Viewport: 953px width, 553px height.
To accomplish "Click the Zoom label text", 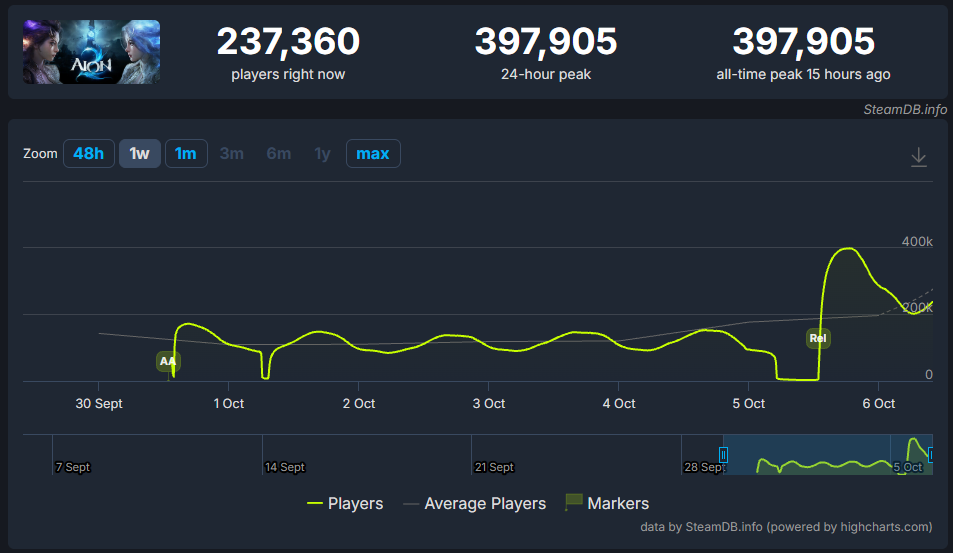I will pos(40,154).
